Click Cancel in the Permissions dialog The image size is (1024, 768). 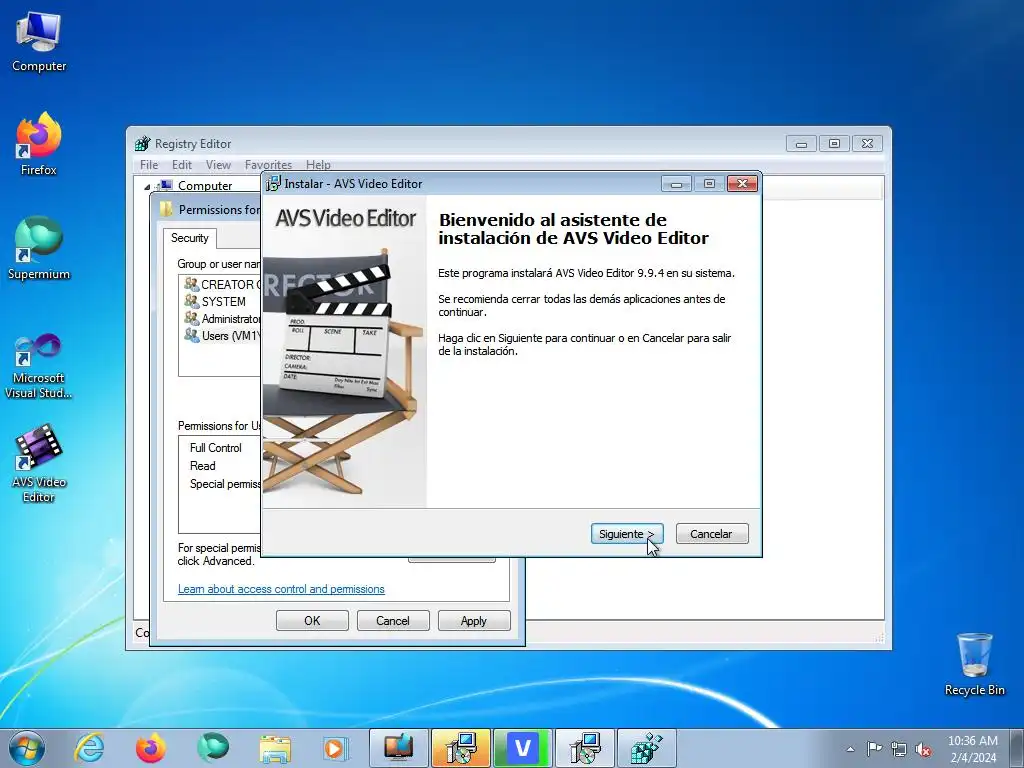[392, 620]
